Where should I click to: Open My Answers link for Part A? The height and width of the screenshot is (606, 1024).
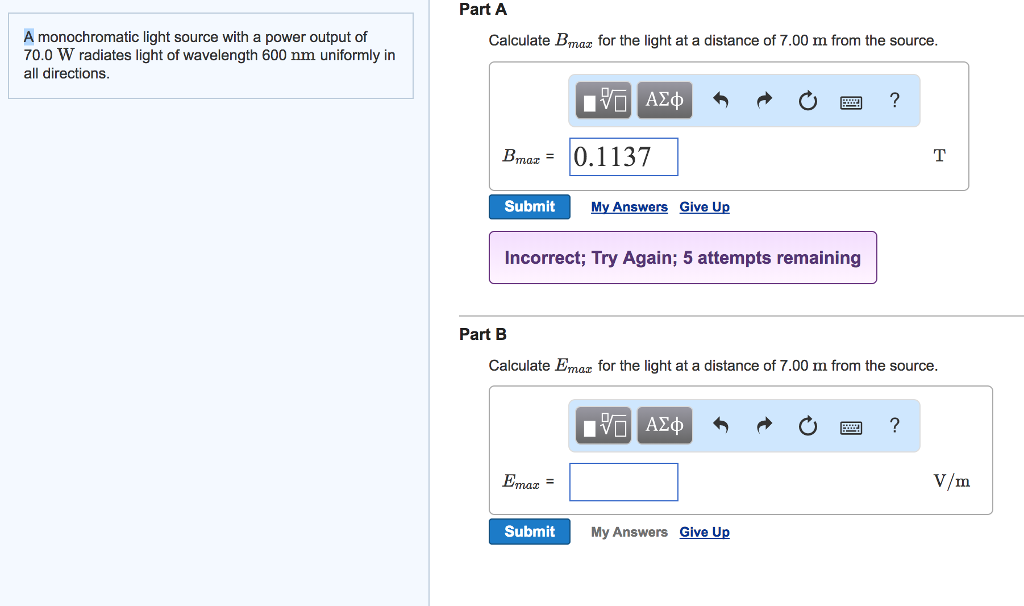[629, 207]
